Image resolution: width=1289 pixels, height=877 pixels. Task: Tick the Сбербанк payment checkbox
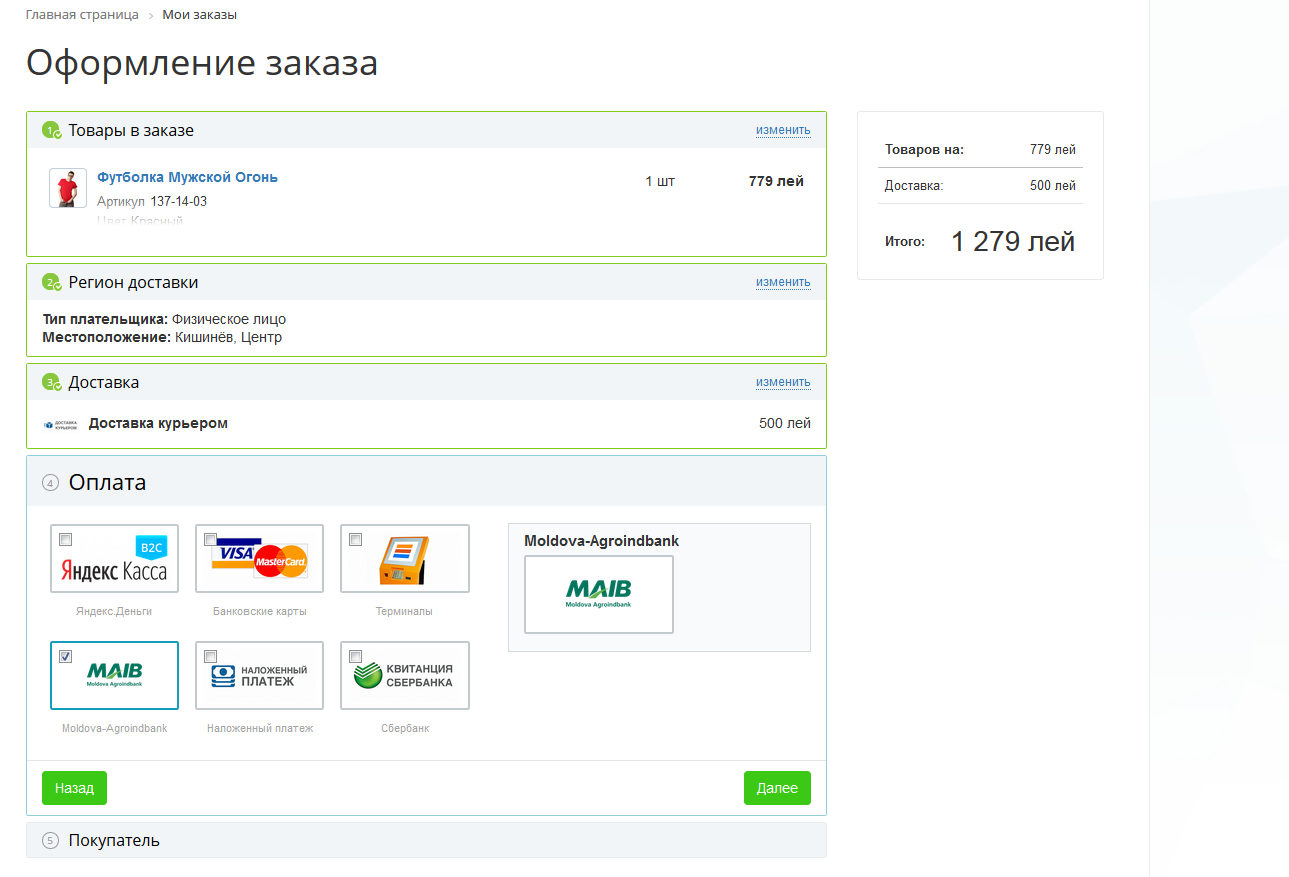pos(356,657)
